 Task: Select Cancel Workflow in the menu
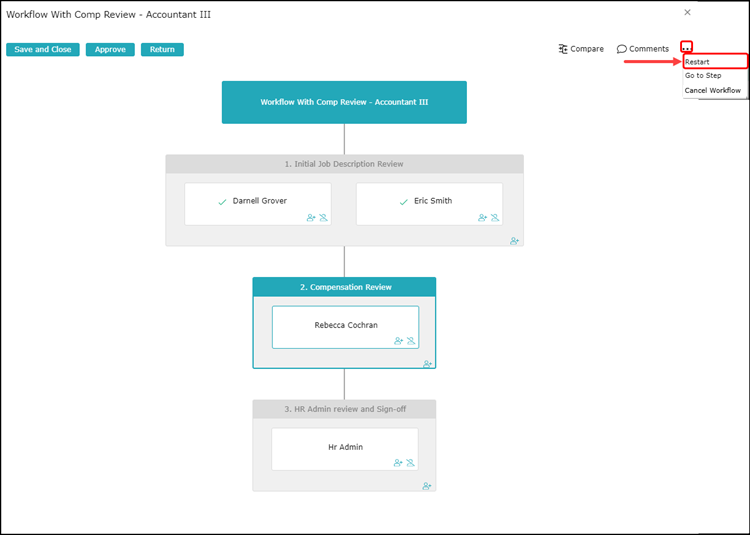(713, 91)
